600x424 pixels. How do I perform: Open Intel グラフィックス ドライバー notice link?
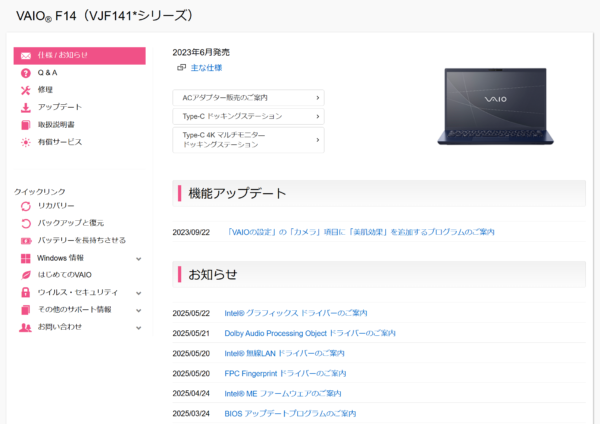tap(295, 313)
